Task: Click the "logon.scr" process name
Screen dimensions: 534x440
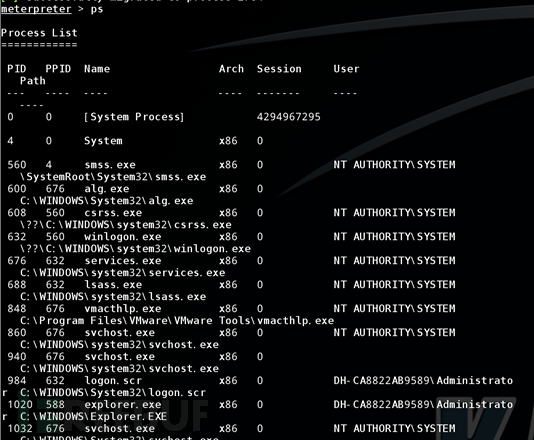Action: coord(113,380)
